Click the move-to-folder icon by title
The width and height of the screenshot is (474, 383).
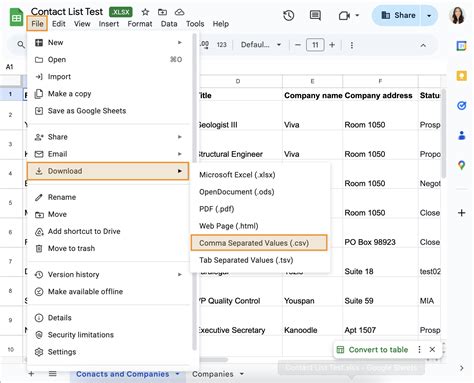pyautogui.click(x=162, y=12)
